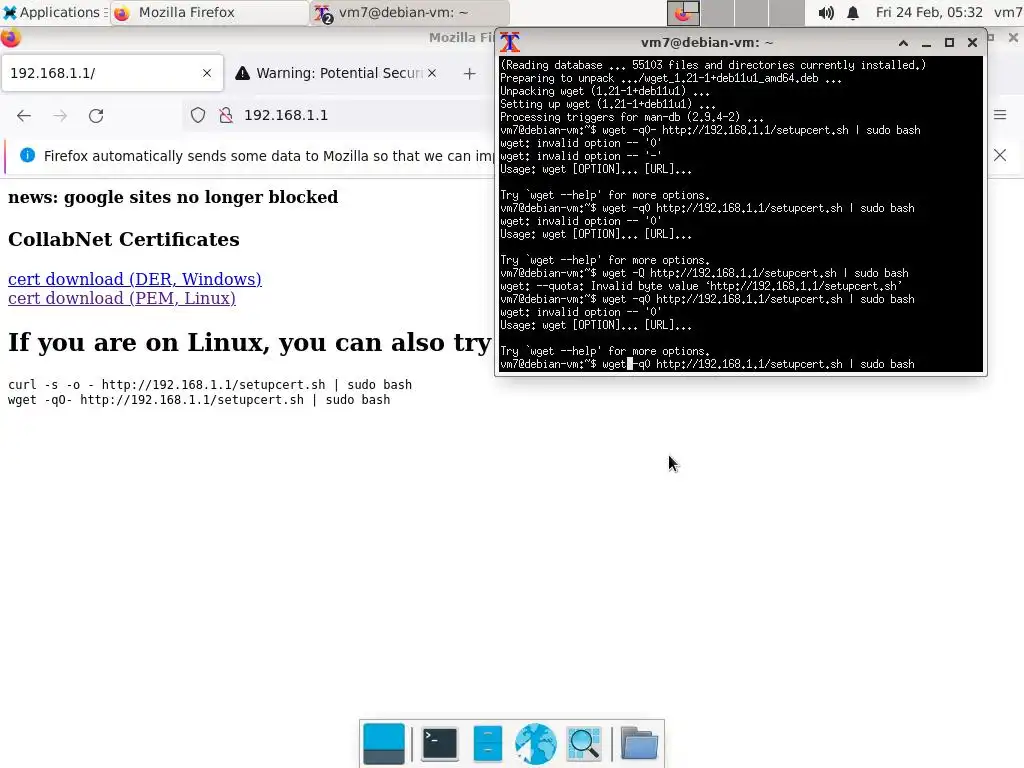Image resolution: width=1024 pixels, height=768 pixels.
Task: Open Application Finder magnifier dock icon
Action: click(x=584, y=744)
